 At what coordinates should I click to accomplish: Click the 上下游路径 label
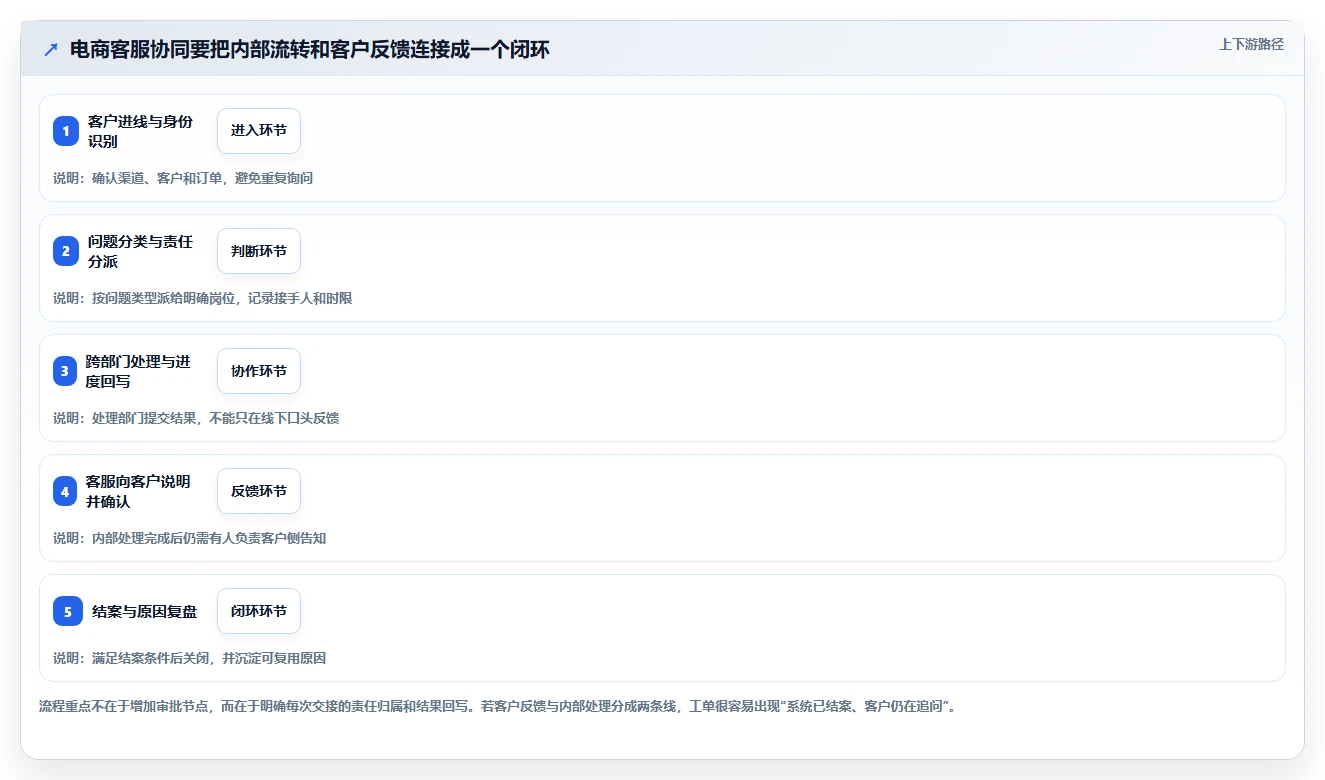point(1251,44)
